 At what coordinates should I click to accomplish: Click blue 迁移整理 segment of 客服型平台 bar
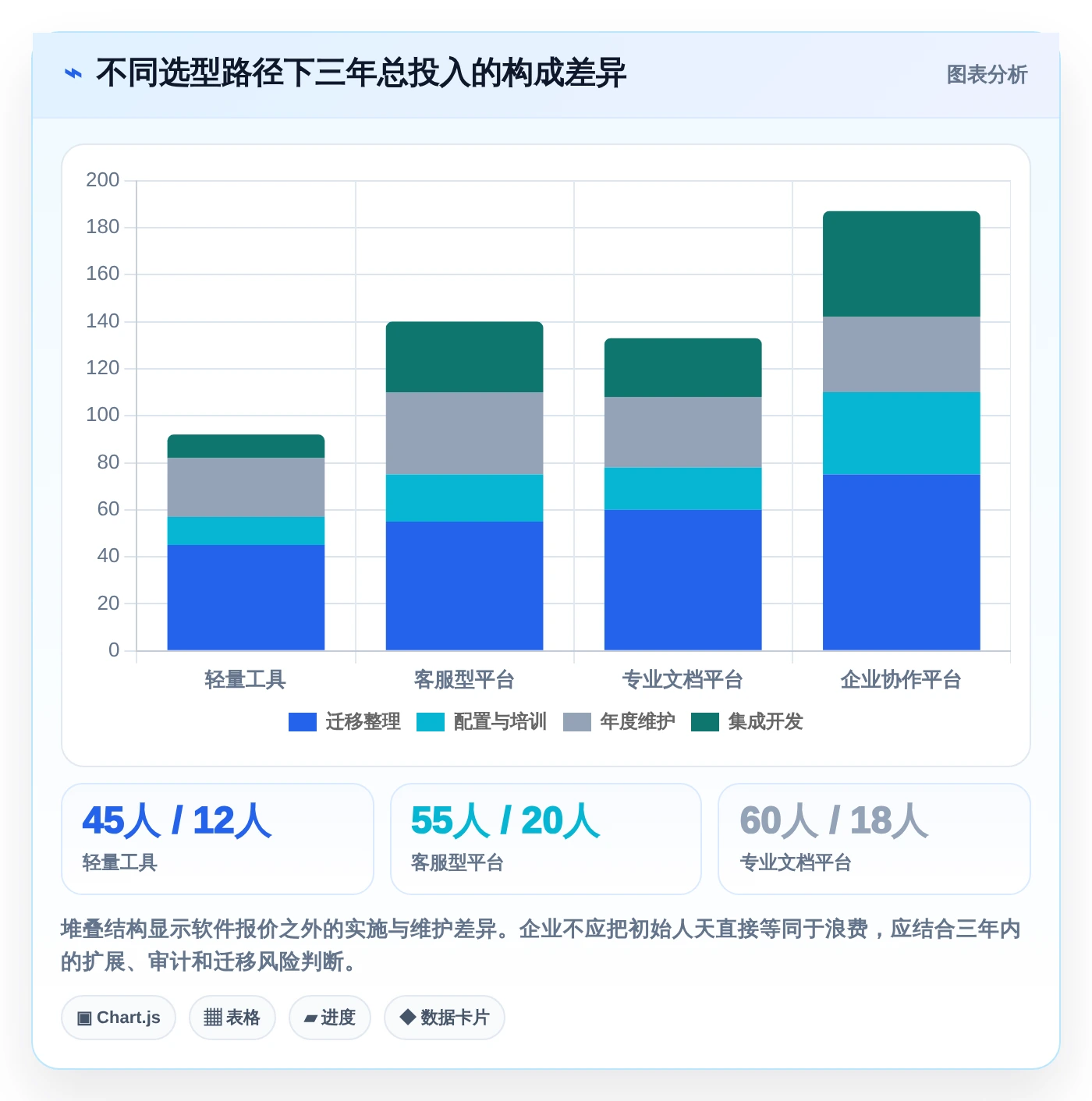coord(464,586)
